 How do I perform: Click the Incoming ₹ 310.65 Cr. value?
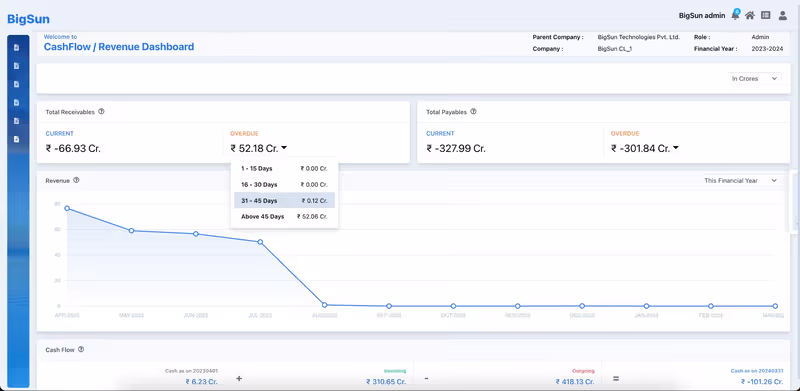click(386, 381)
